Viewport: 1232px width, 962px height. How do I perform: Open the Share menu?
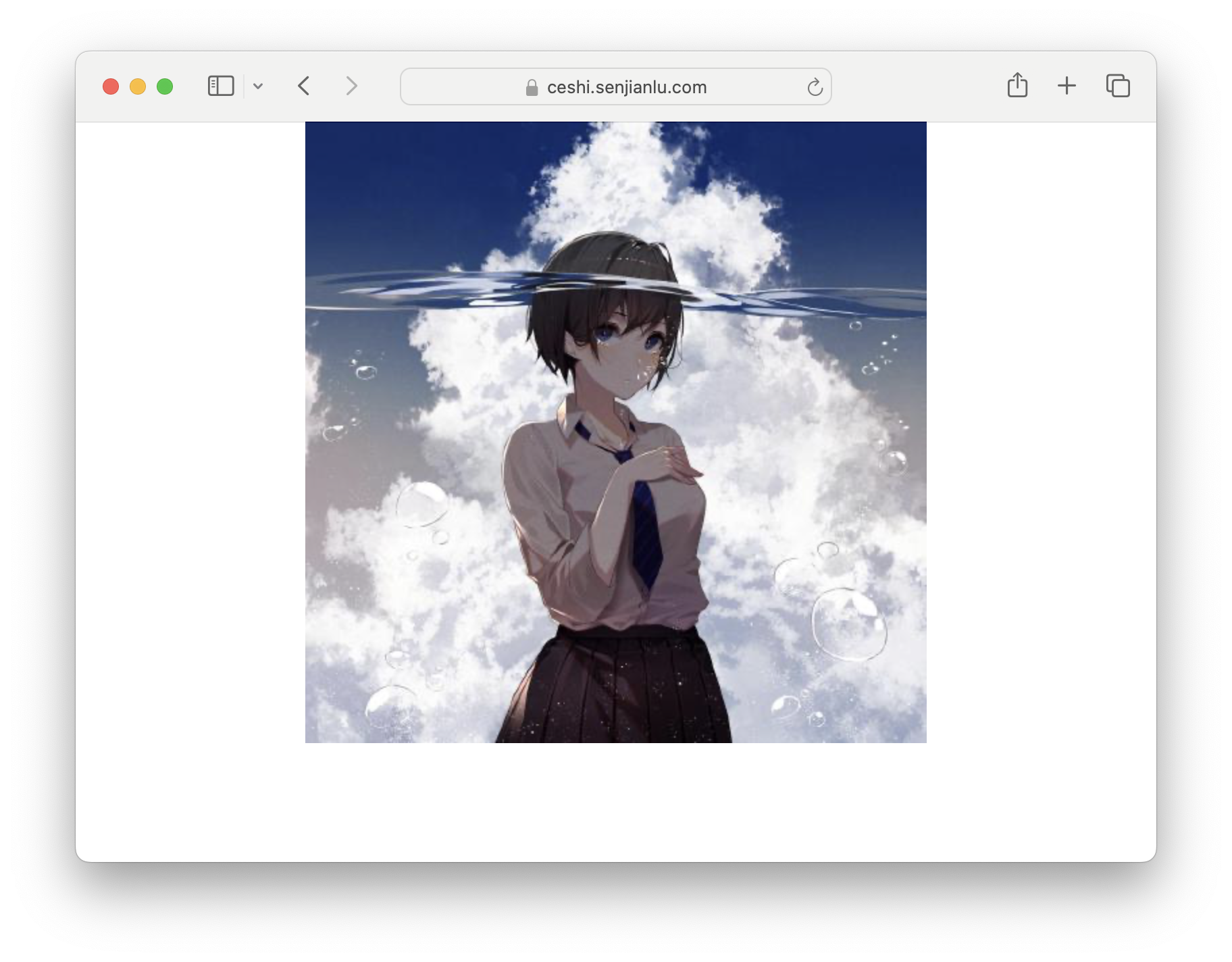pos(1017,85)
